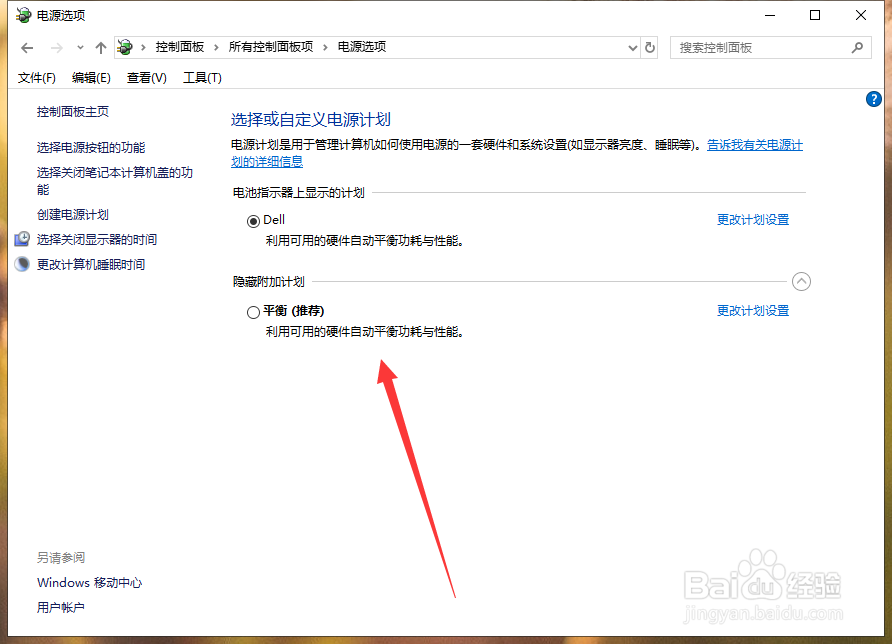Open Windows 移动中心 link

[x=89, y=583]
